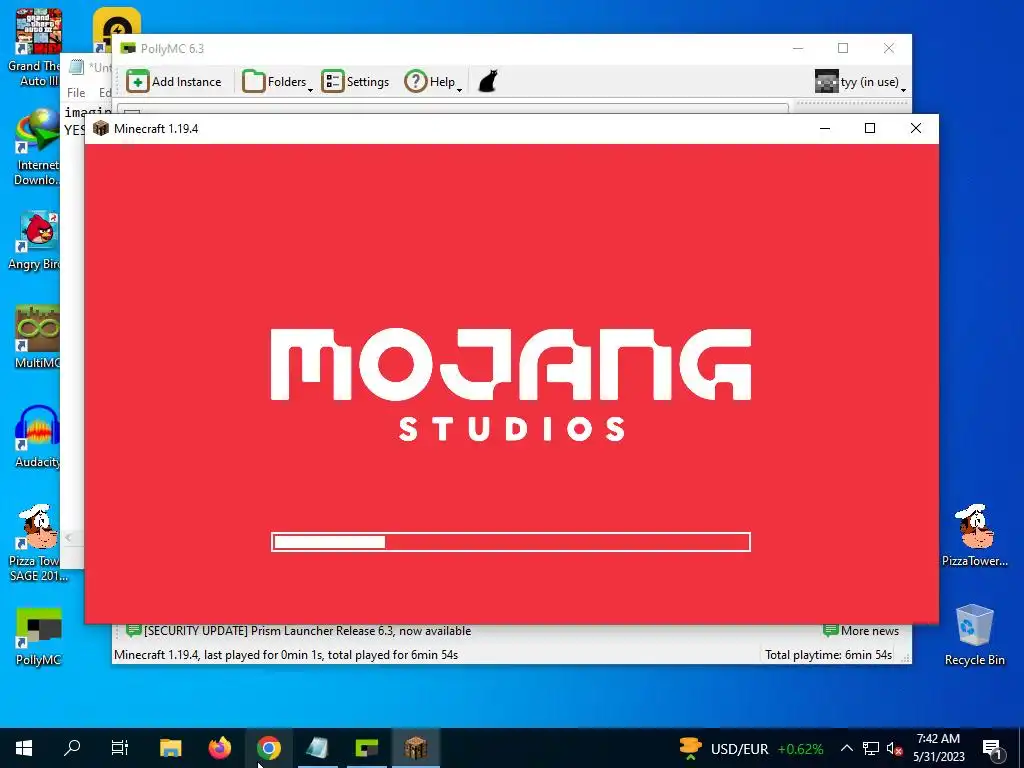
Task: Show hidden system tray icons
Action: point(846,748)
